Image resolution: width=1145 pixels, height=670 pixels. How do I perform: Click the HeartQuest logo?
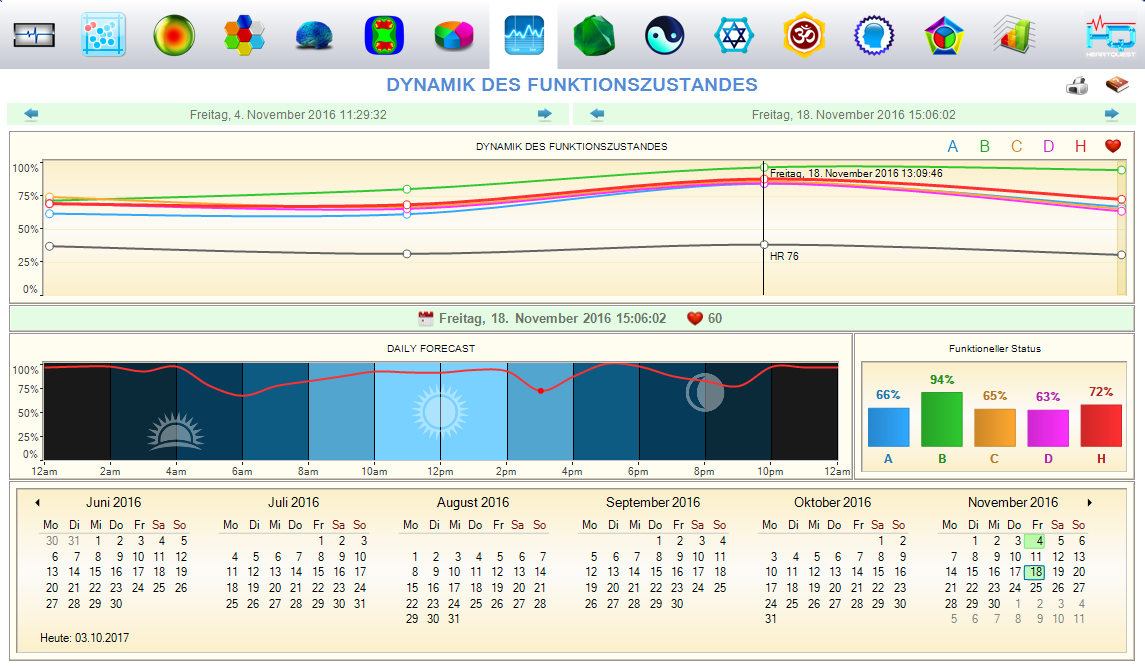1111,35
